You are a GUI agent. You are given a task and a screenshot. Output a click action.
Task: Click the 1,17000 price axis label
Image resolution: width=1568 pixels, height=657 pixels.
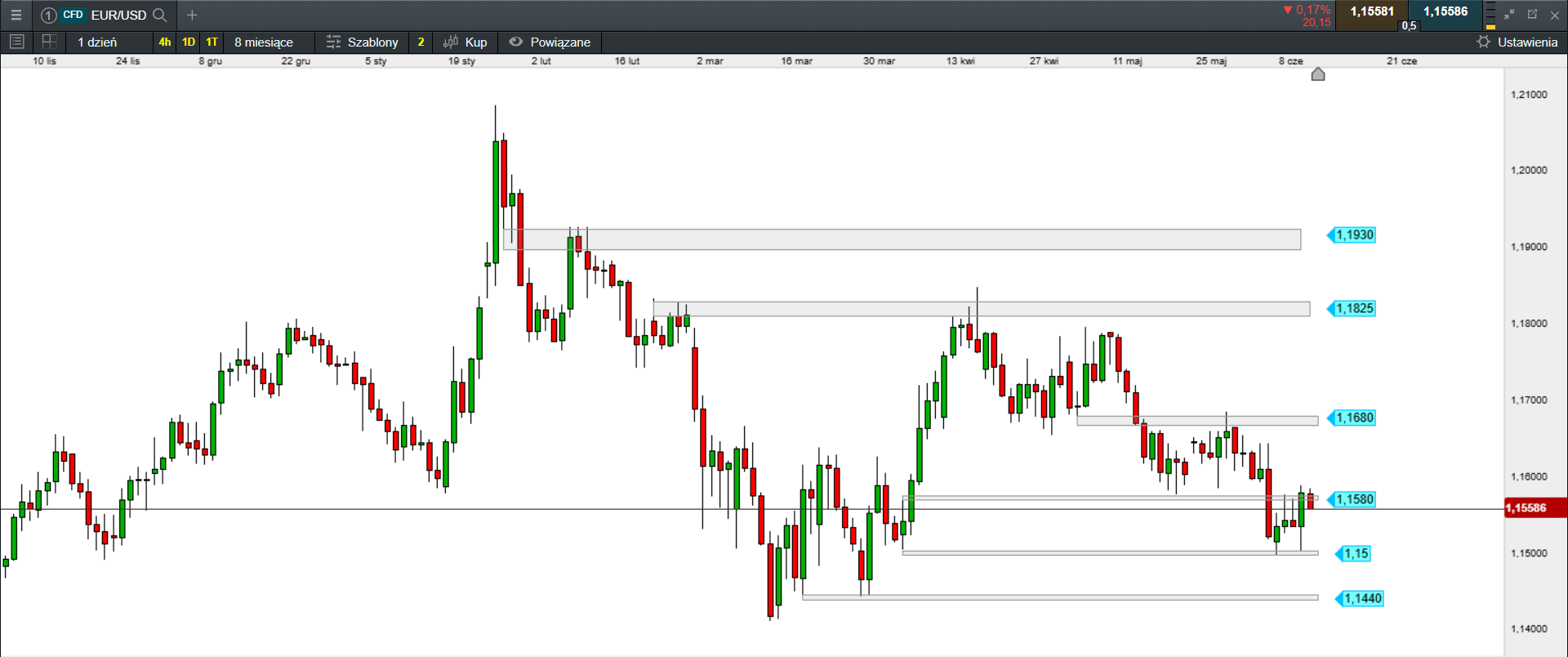tap(1529, 400)
